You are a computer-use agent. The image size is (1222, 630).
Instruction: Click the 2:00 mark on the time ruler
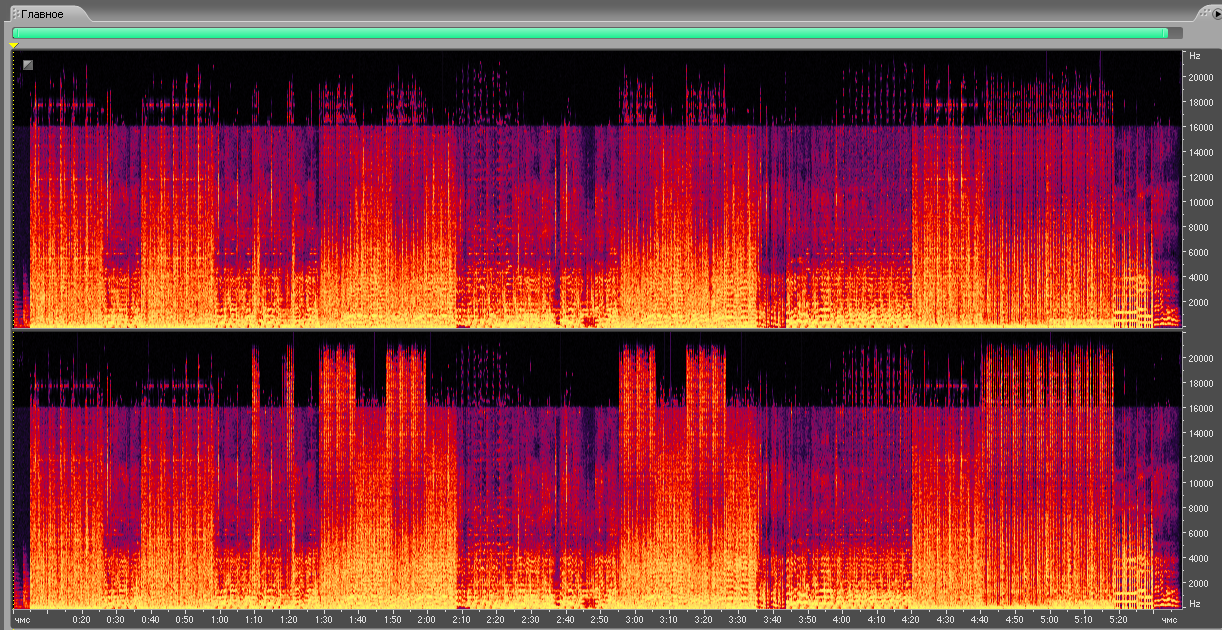pos(426,620)
